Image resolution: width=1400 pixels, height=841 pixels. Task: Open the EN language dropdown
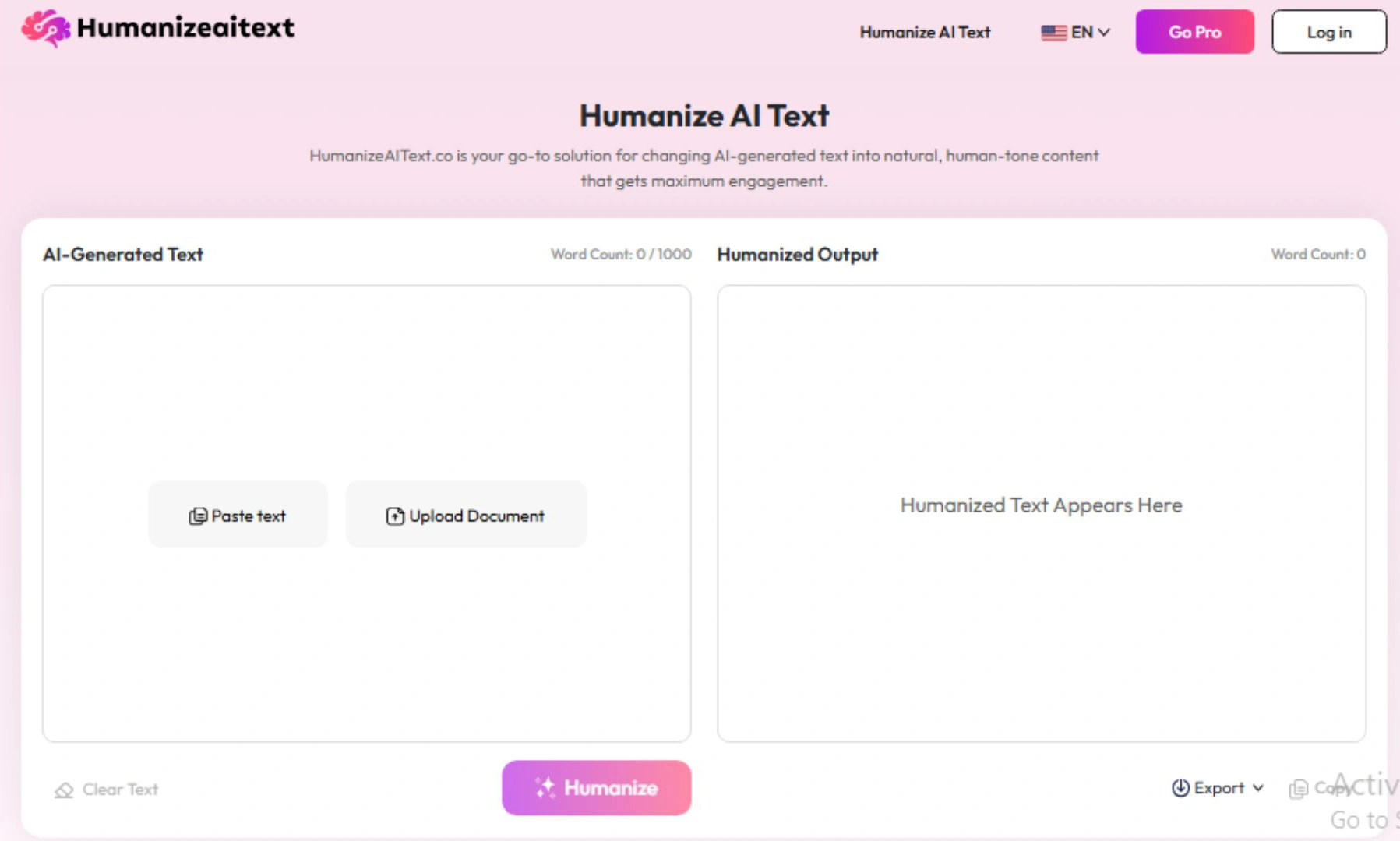click(1081, 32)
